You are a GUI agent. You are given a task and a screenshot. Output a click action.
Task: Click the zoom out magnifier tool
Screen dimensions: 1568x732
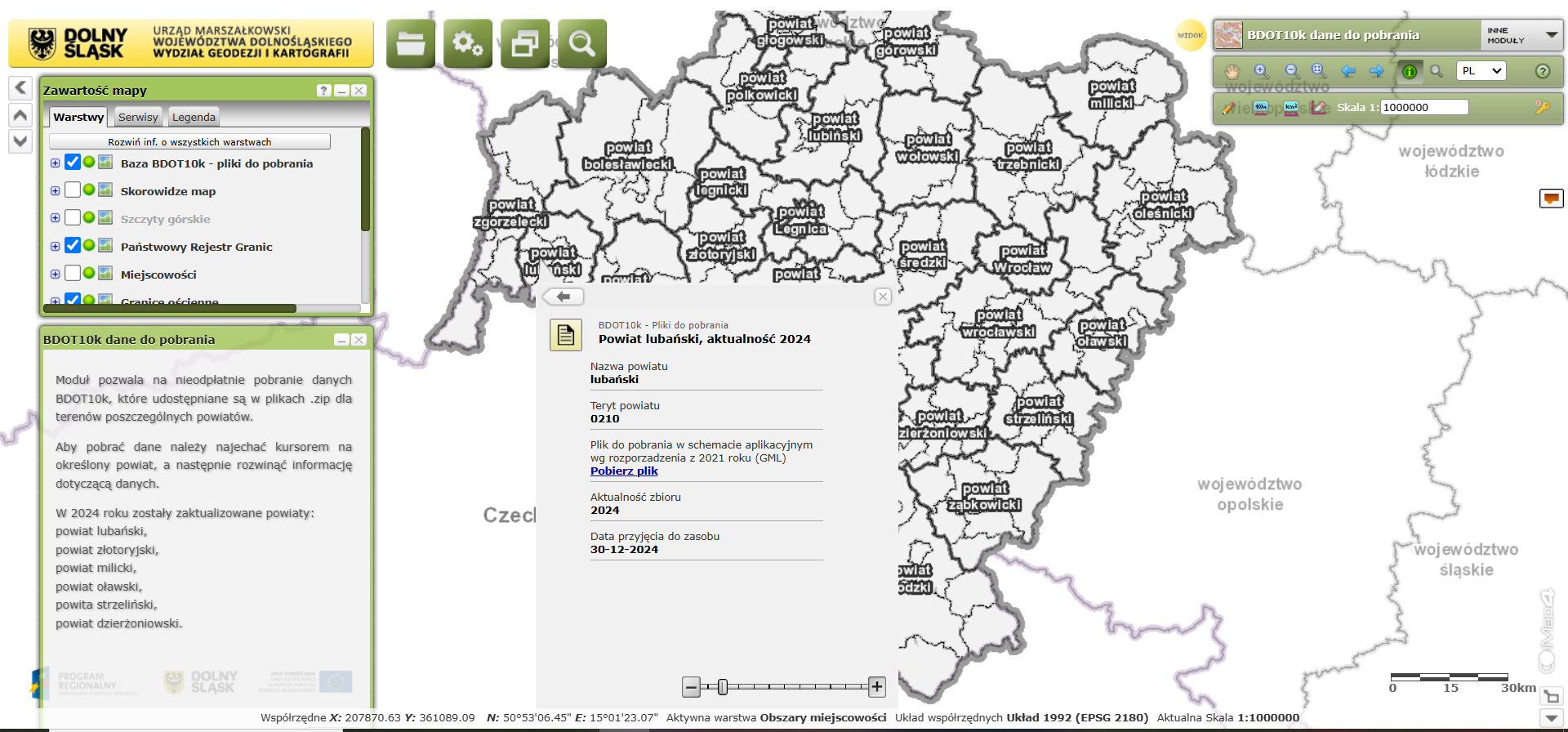click(1291, 71)
